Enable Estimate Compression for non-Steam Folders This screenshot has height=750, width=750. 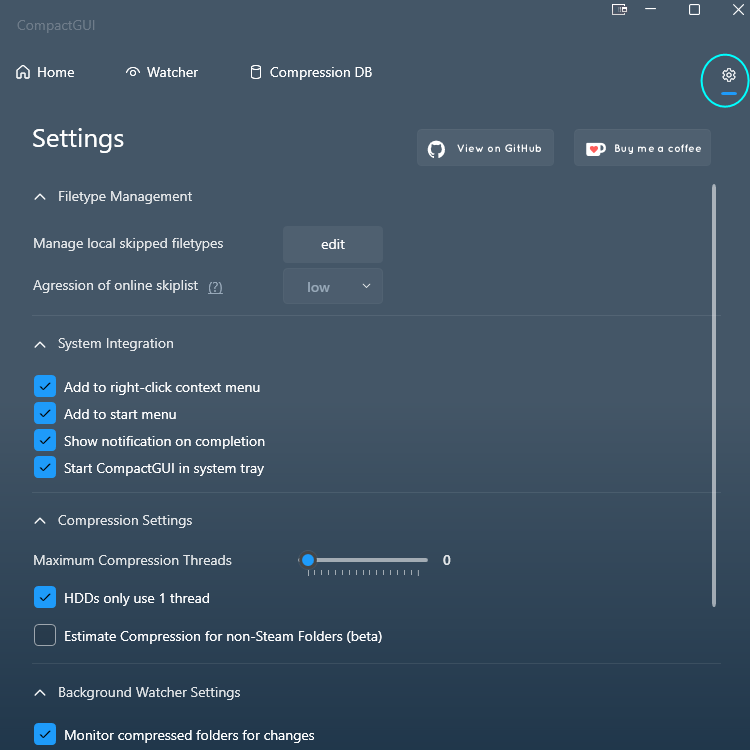tap(45, 636)
